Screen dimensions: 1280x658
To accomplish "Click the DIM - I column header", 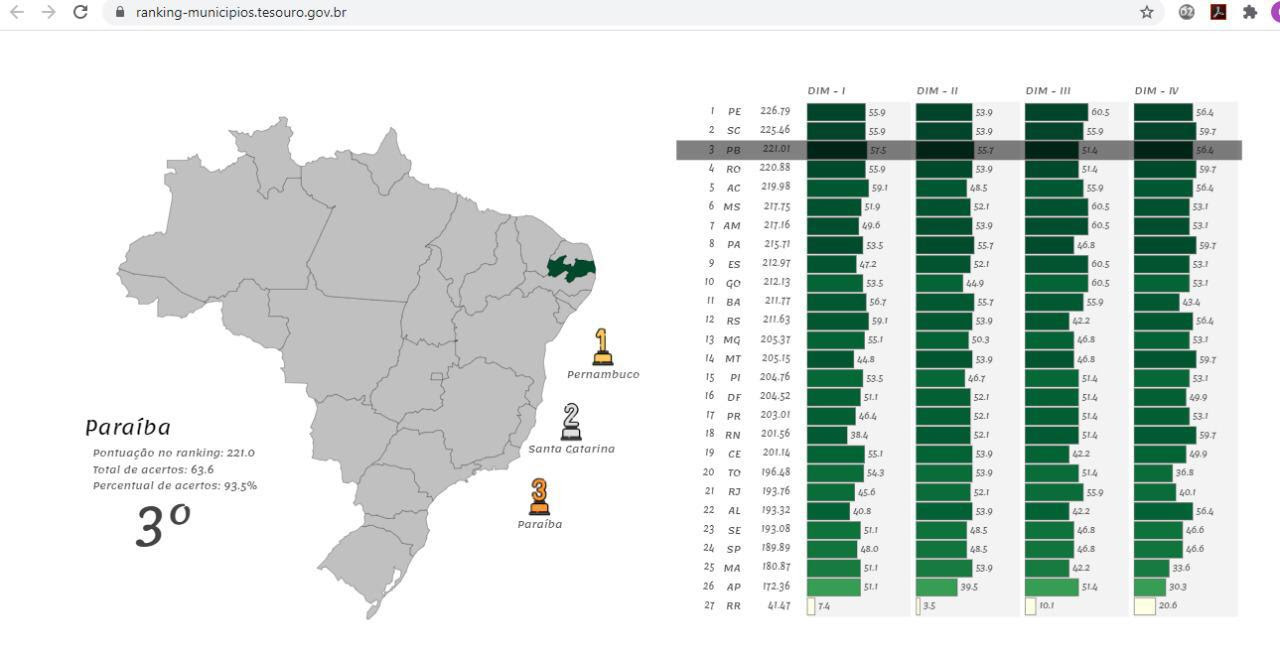I will 826,91.
